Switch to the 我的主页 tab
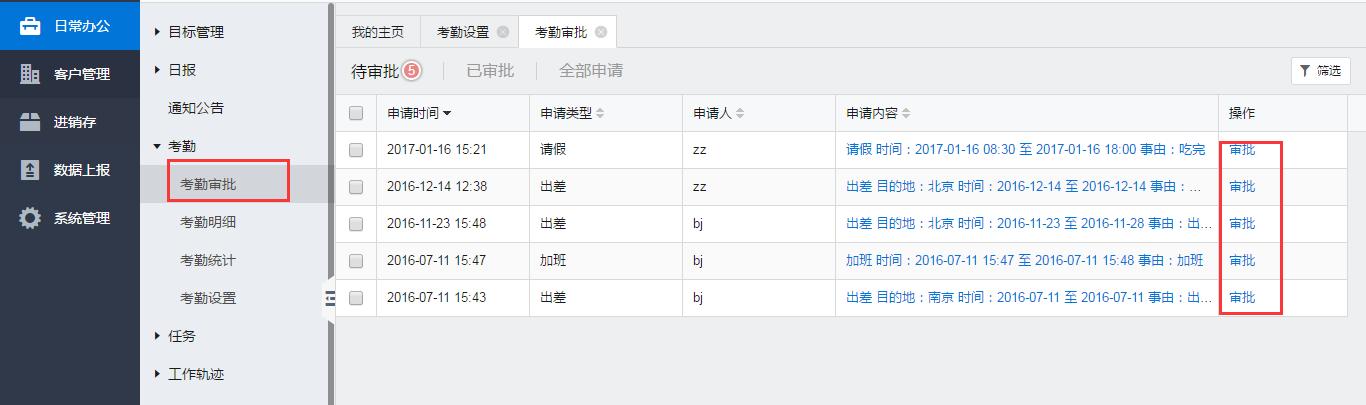 377,32
